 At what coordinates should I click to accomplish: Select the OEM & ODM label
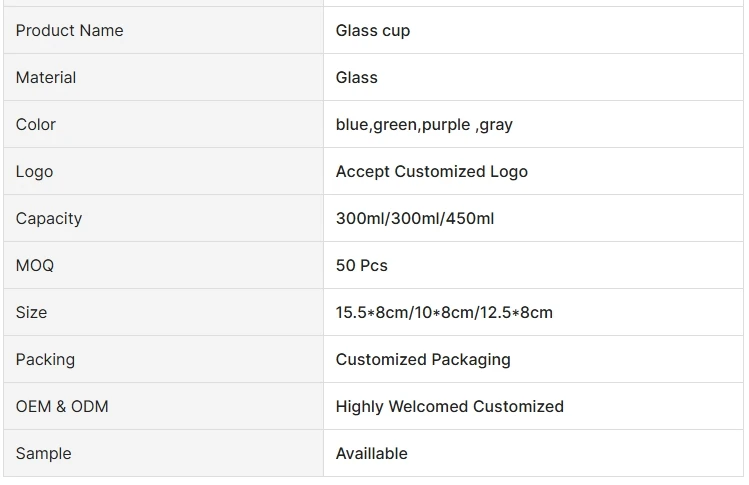pyautogui.click(x=62, y=407)
